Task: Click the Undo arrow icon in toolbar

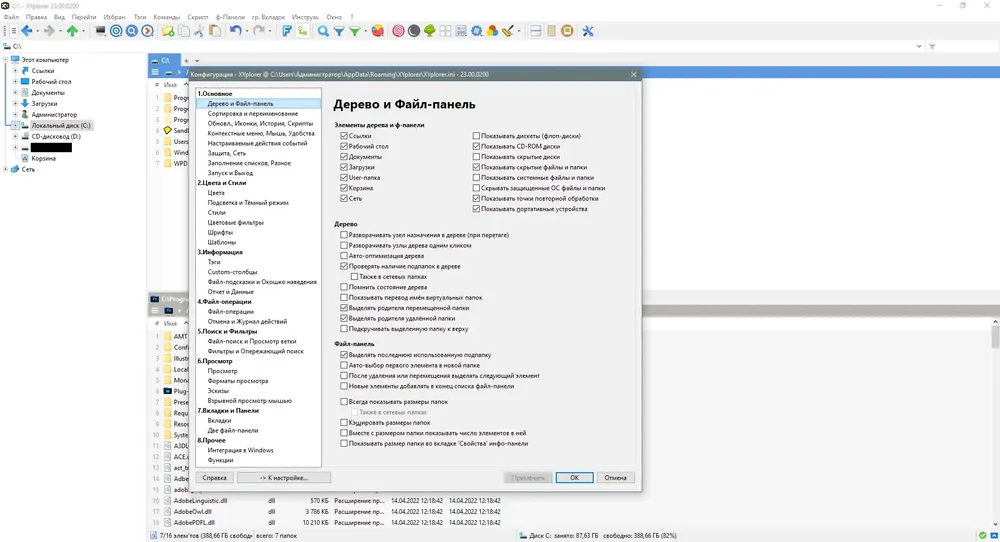Action: [x=235, y=31]
